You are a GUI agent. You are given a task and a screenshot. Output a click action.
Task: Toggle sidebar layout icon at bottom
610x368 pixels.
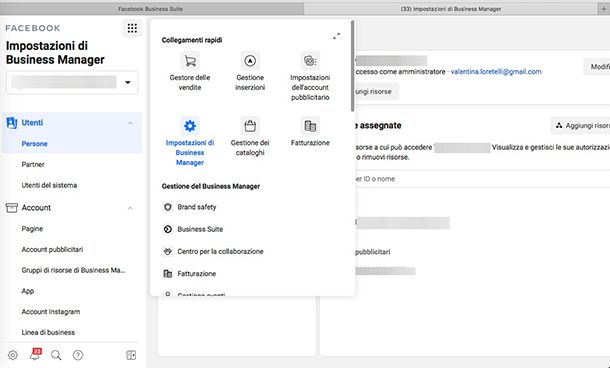(131, 355)
